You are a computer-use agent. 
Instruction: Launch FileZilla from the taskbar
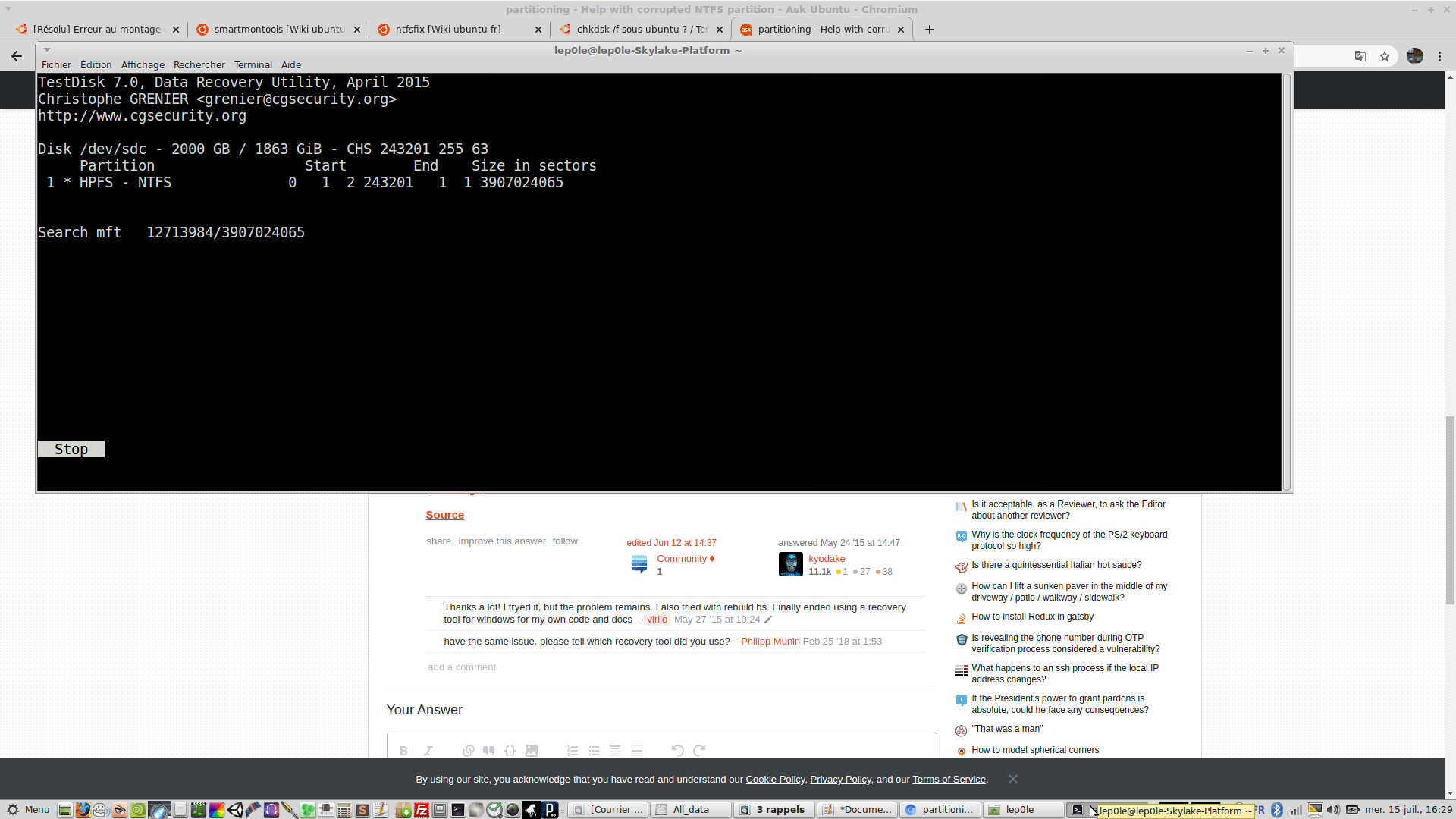422,810
